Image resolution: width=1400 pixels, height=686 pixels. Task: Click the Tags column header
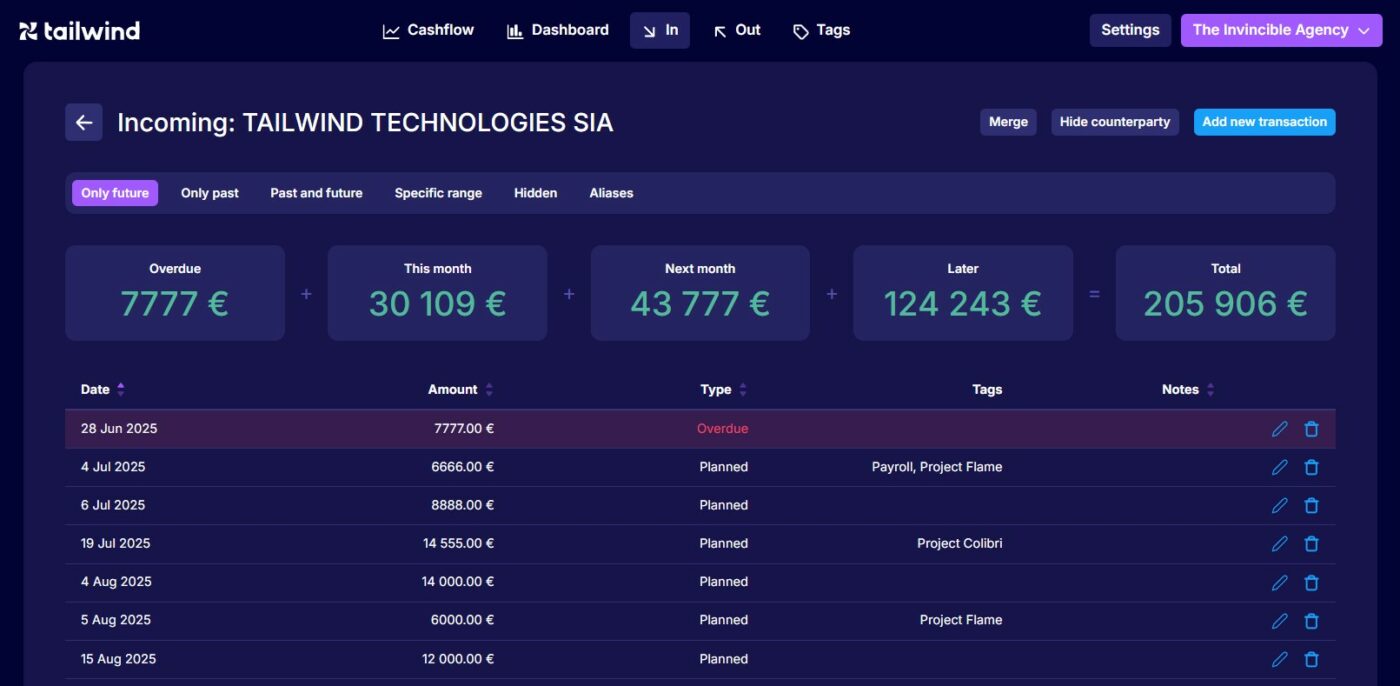click(987, 390)
